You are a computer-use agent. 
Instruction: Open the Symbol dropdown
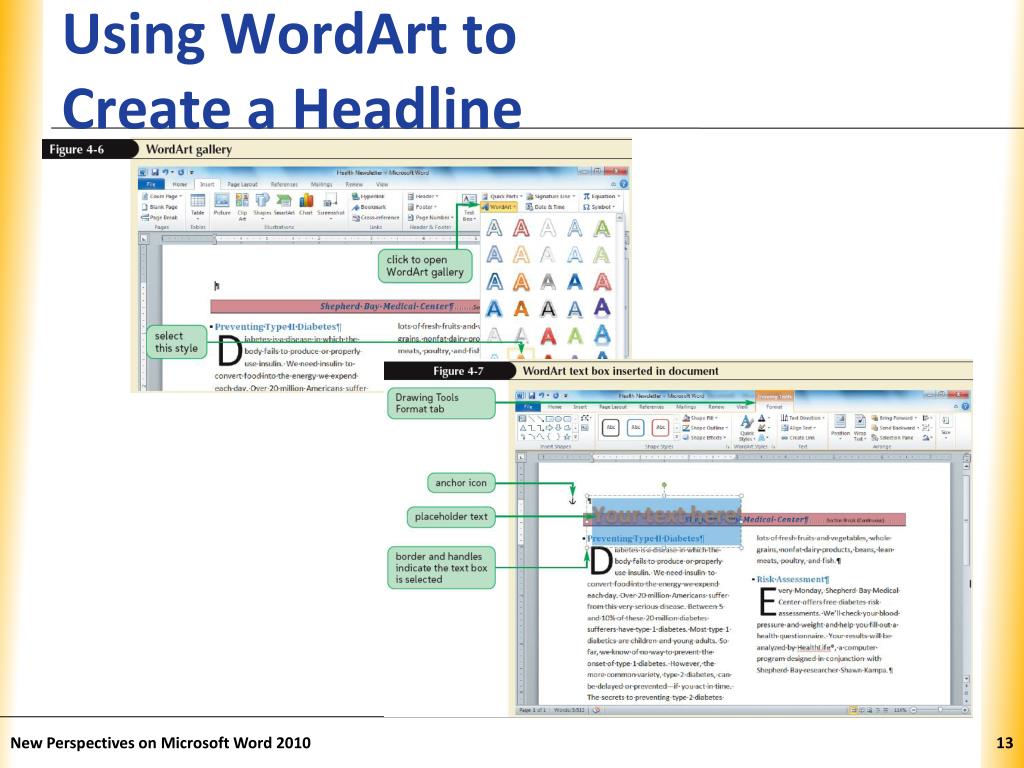599,207
